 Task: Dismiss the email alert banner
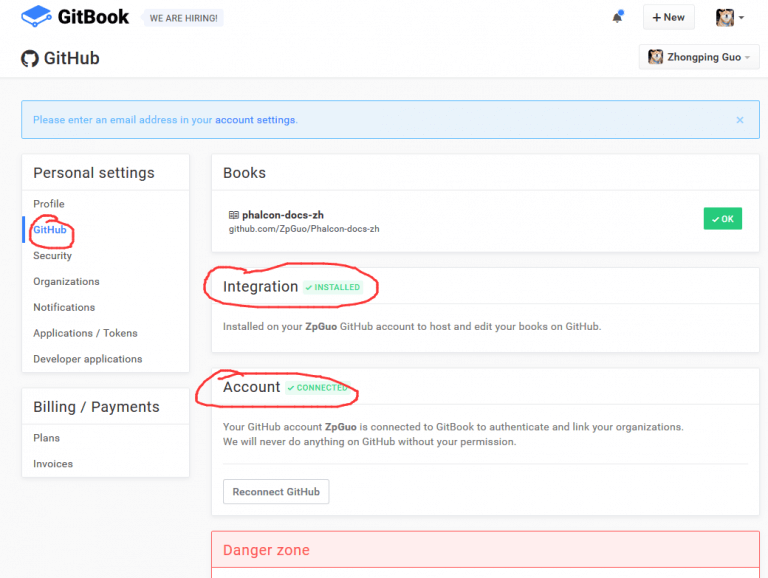point(740,120)
